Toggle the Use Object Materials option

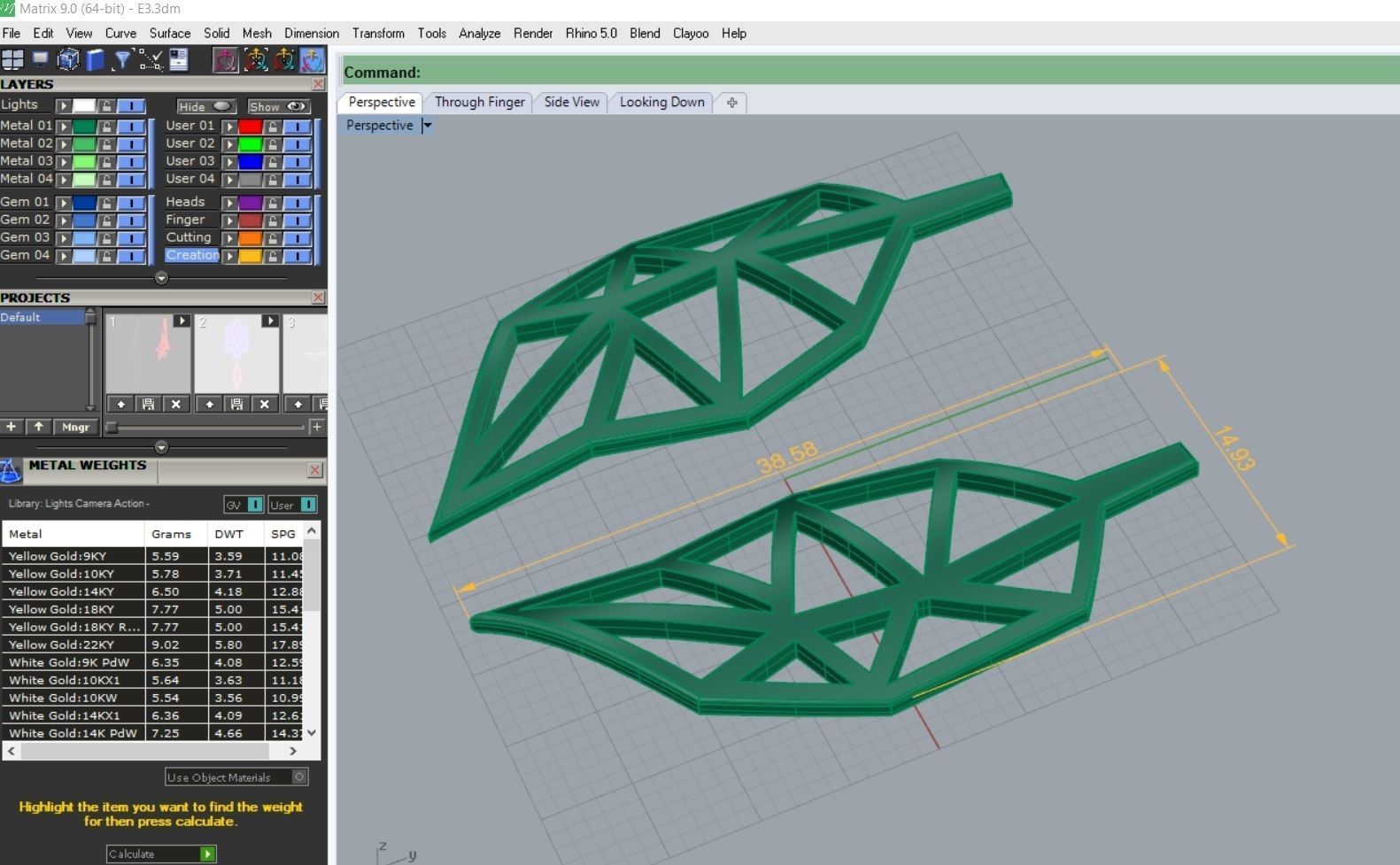(x=300, y=776)
